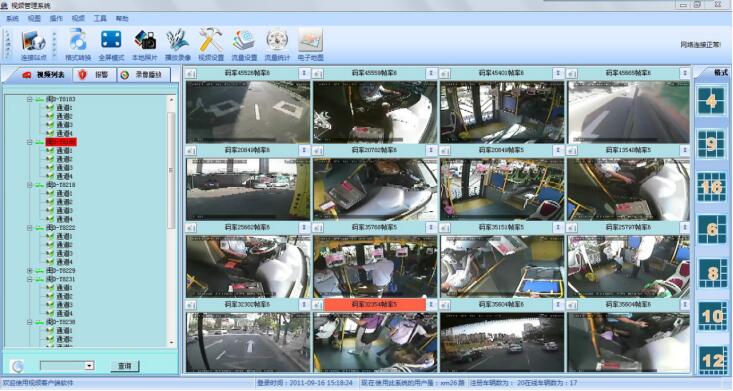The width and height of the screenshot is (733, 391).
Task: Toggle sound on the 码率45528 video pane
Action: pyautogui.click(x=191, y=73)
